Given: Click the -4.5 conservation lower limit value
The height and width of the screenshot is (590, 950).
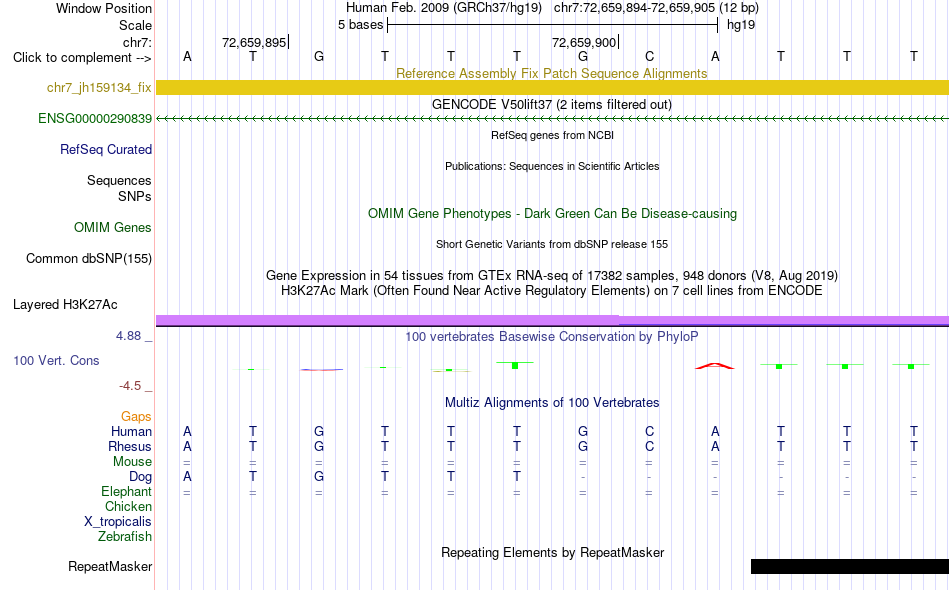Looking at the screenshot, I should click(x=130, y=386).
